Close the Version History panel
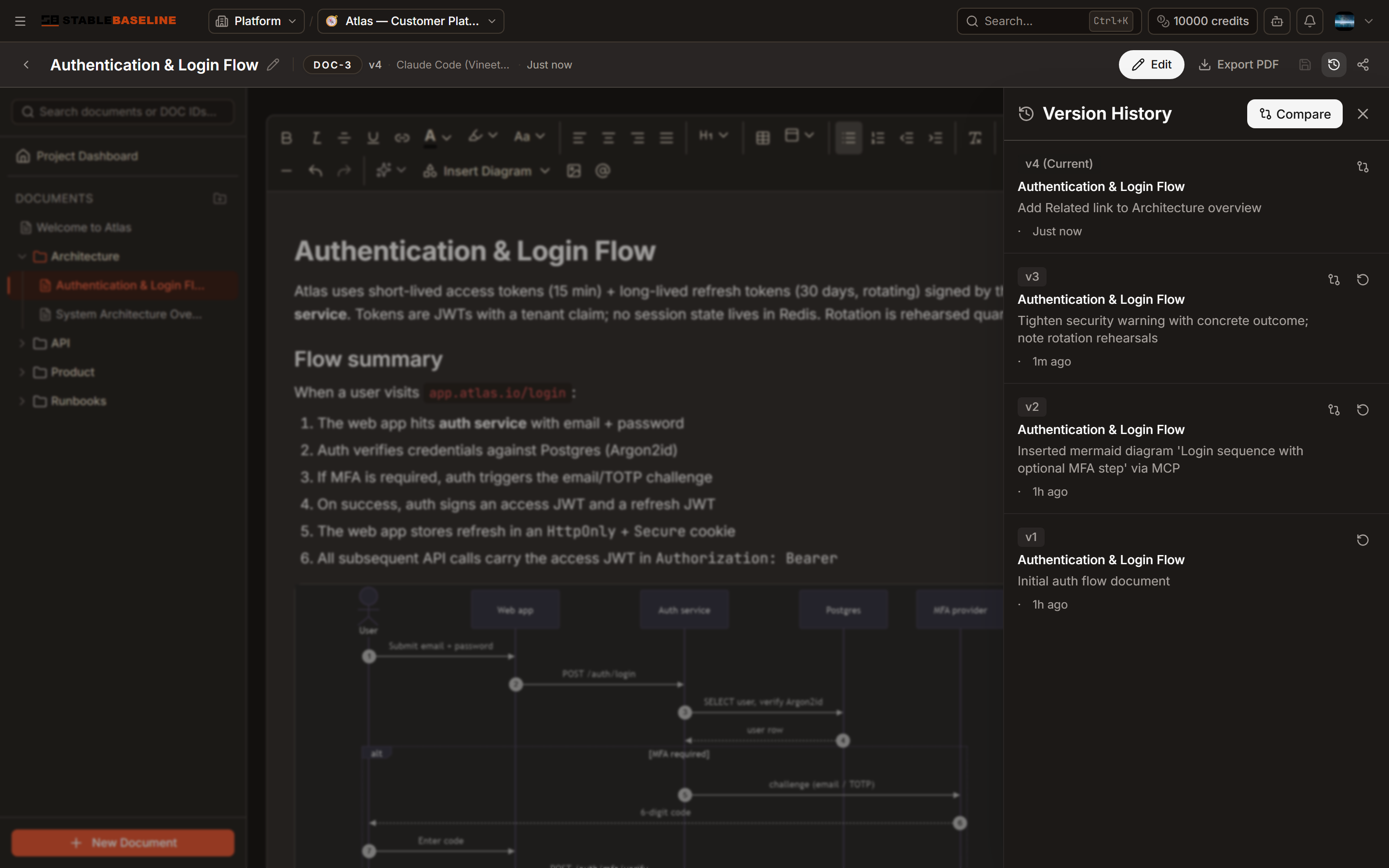The image size is (1389, 868). click(1362, 114)
